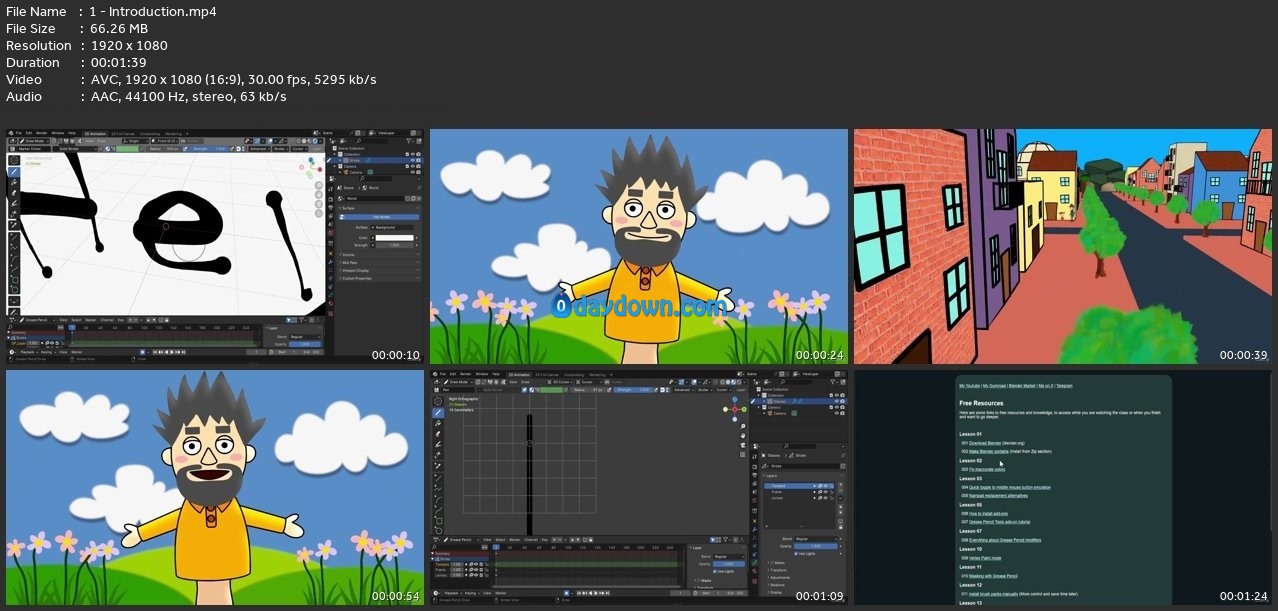Select the Draw pencil tool in the 00:00:10 frame
1278x611 pixels.
tap(14, 171)
